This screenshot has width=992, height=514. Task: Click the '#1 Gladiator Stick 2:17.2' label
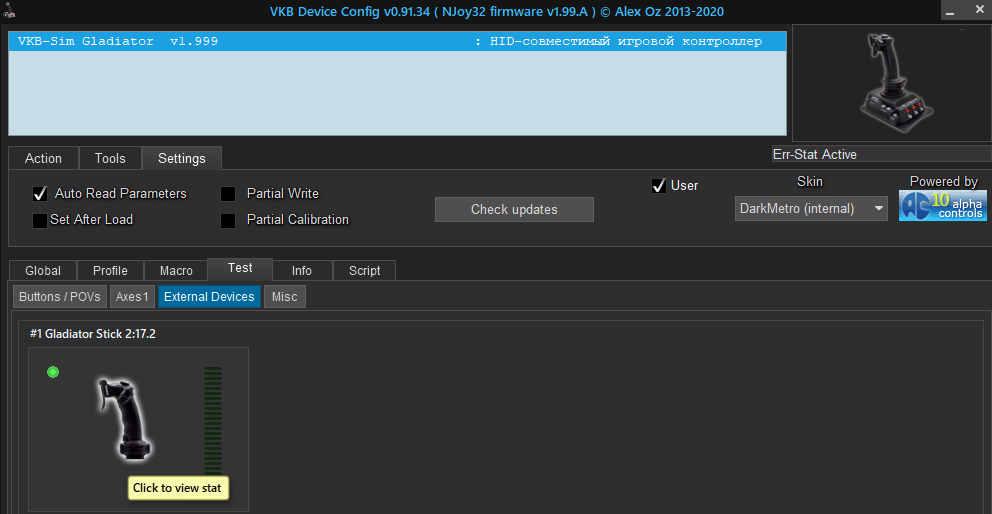(93, 334)
